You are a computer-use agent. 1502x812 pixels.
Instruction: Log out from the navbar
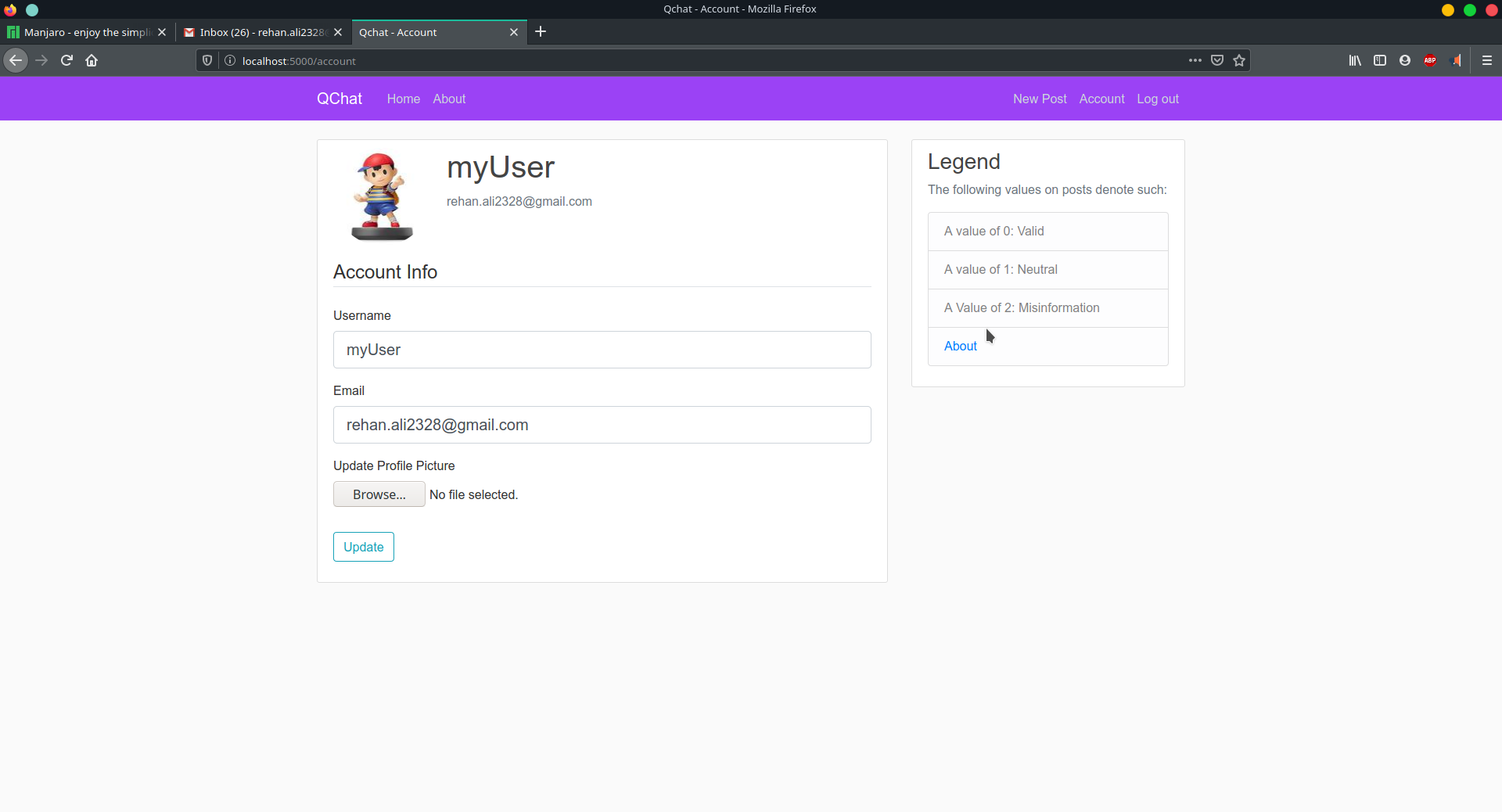point(1158,99)
